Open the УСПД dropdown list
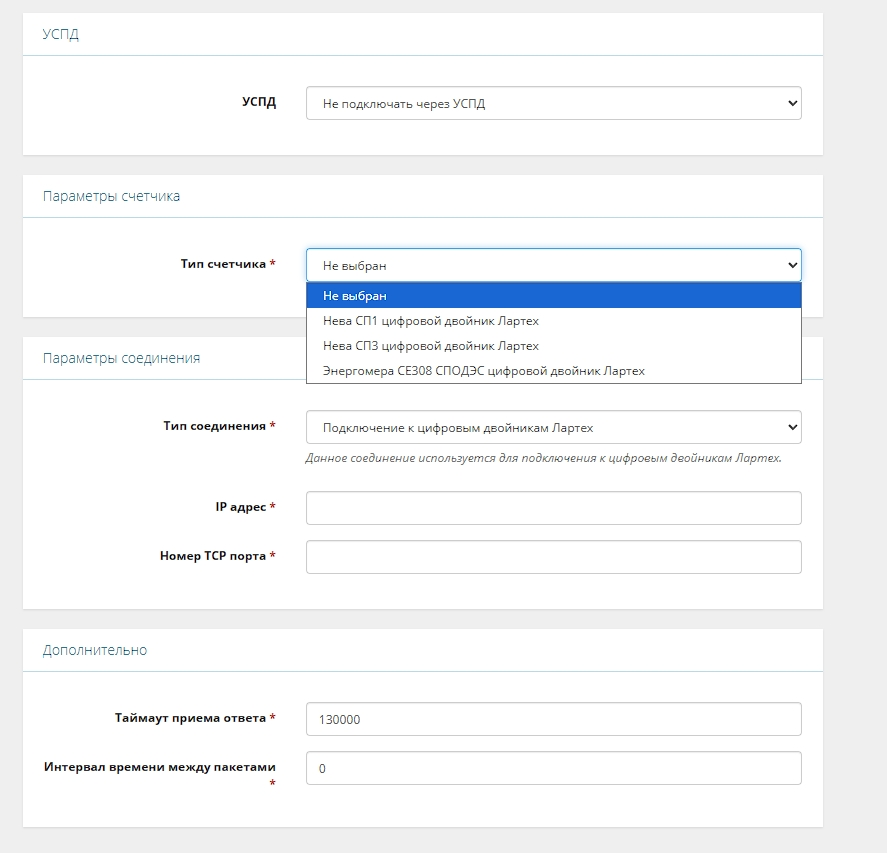The width and height of the screenshot is (887, 853). coord(553,103)
